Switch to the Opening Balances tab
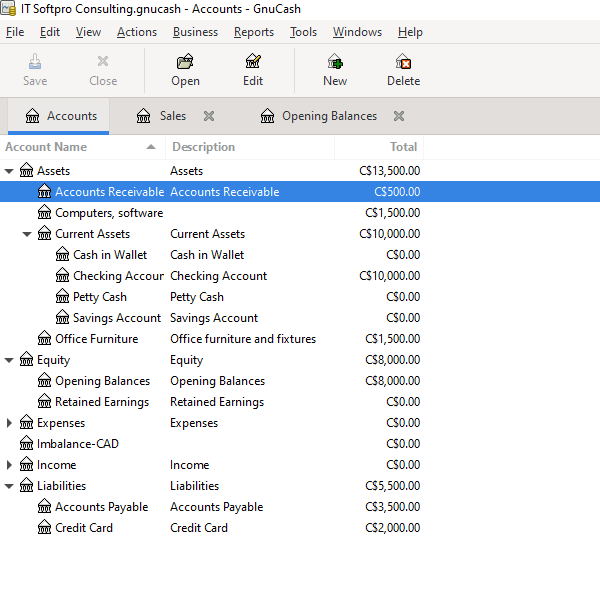 [329, 116]
